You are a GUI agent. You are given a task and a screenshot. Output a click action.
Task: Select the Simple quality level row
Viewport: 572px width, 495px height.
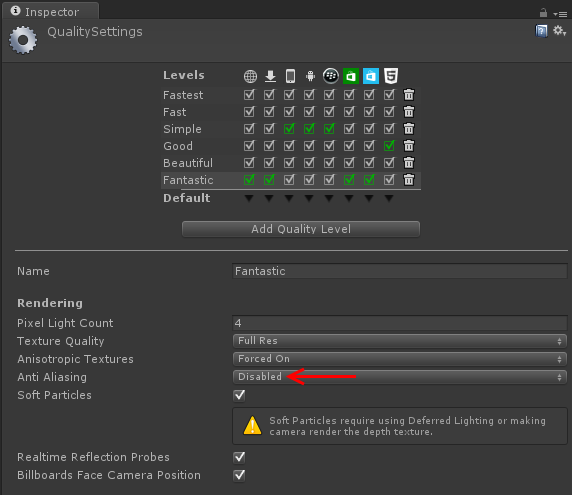click(x=291, y=129)
